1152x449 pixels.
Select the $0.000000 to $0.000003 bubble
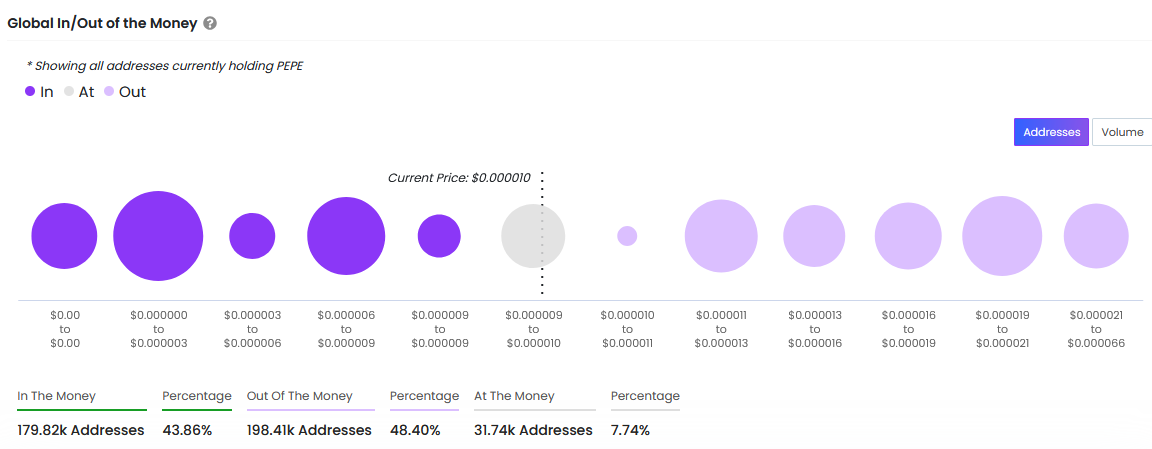click(x=158, y=236)
